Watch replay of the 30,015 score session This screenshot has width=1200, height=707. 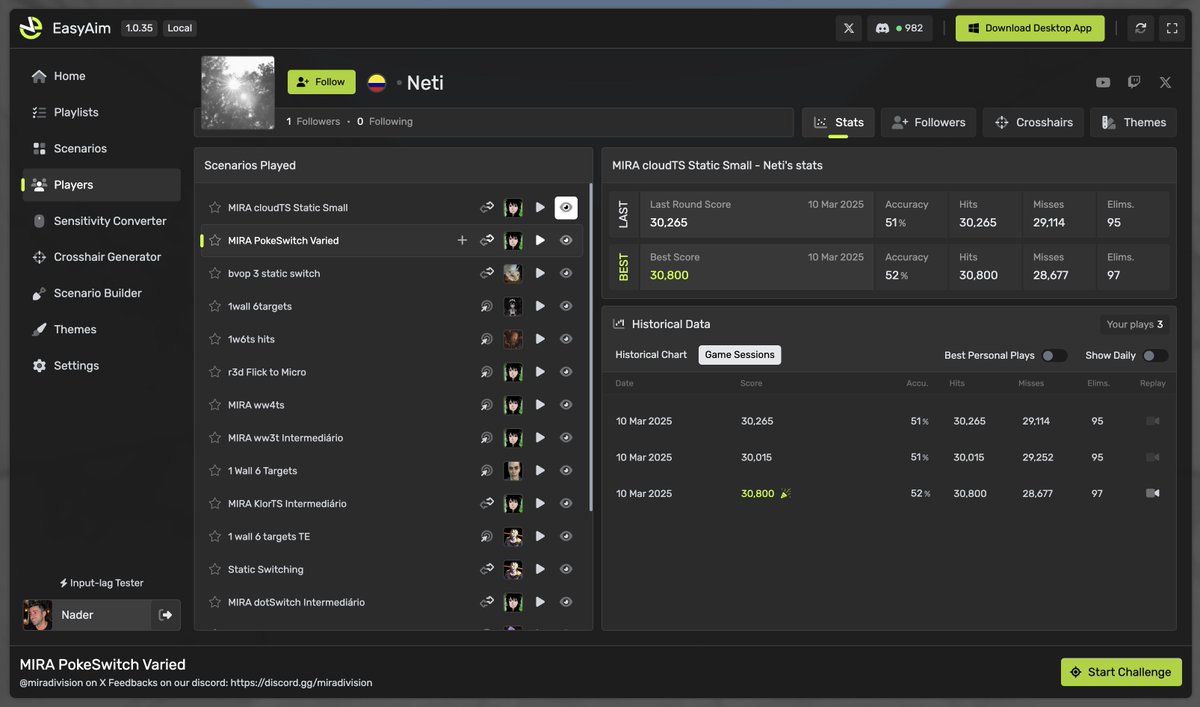(x=1152, y=457)
